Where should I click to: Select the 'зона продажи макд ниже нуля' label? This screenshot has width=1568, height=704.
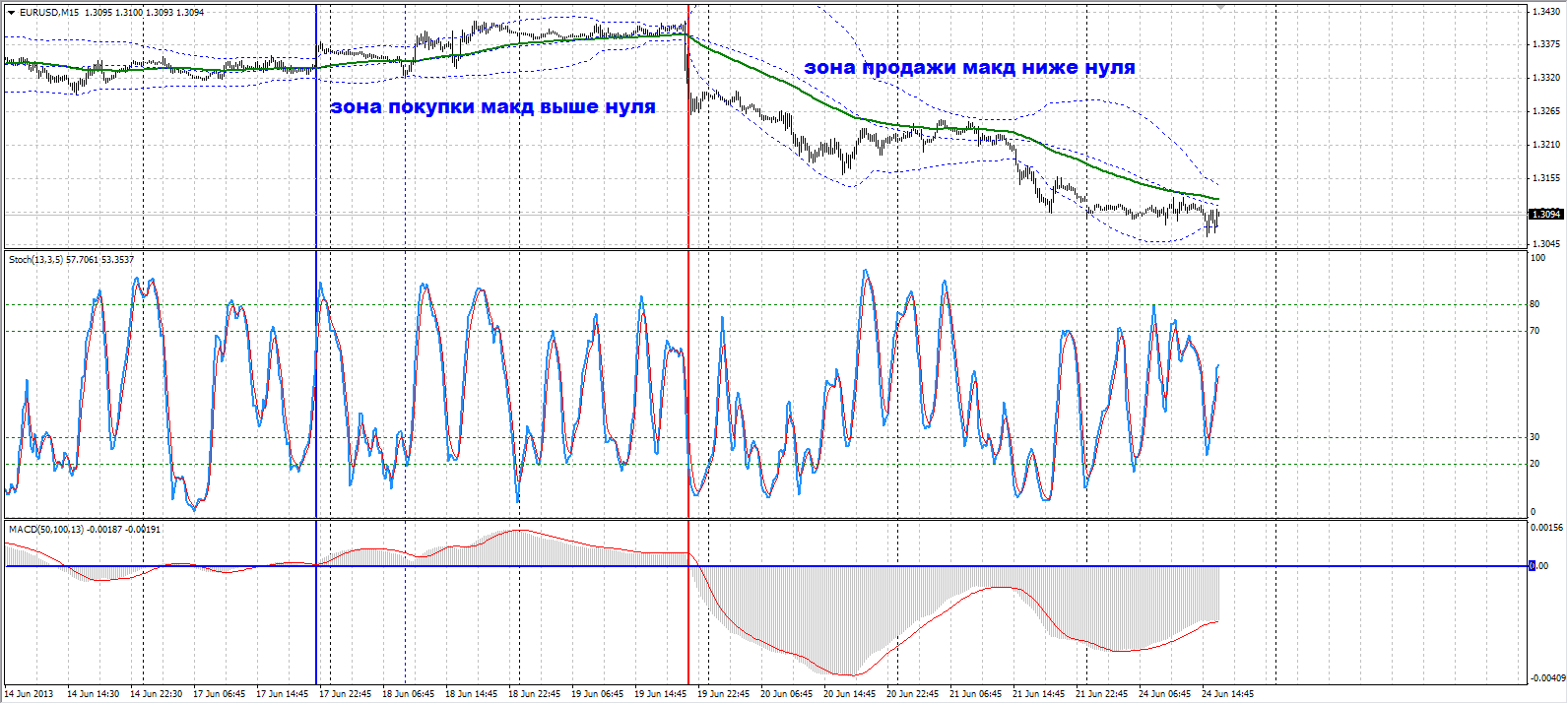pos(969,68)
